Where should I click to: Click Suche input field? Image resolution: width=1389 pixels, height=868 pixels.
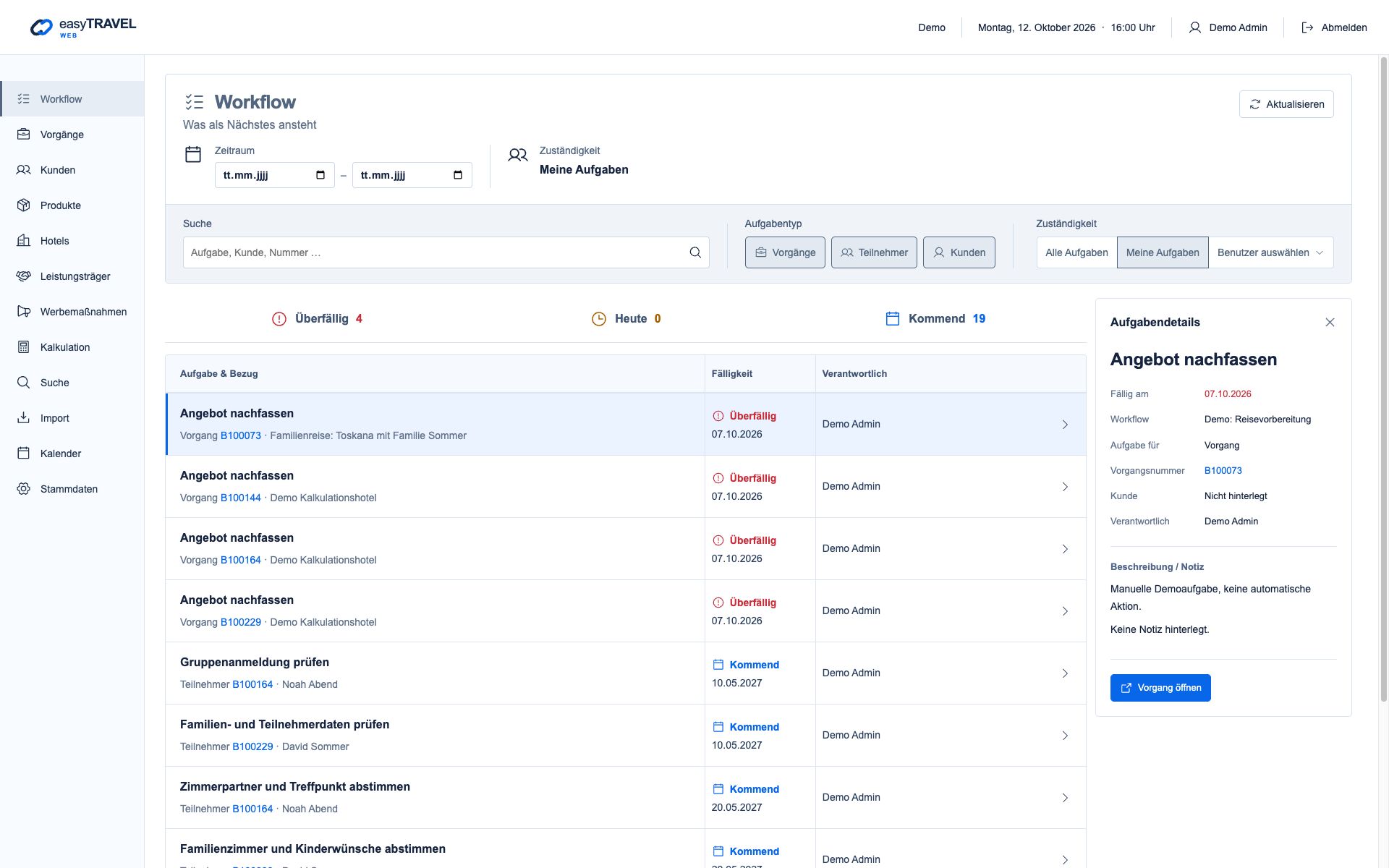pos(446,252)
